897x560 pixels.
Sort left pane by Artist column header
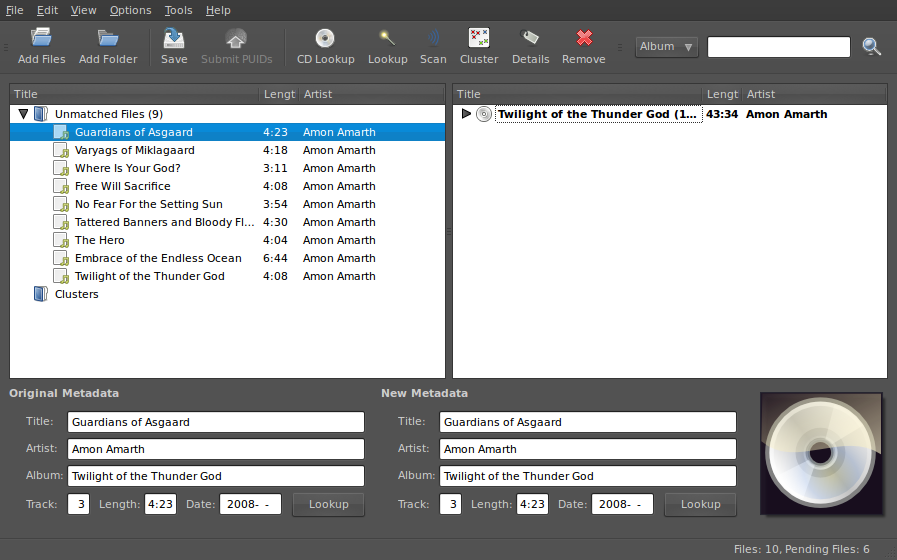(372, 94)
